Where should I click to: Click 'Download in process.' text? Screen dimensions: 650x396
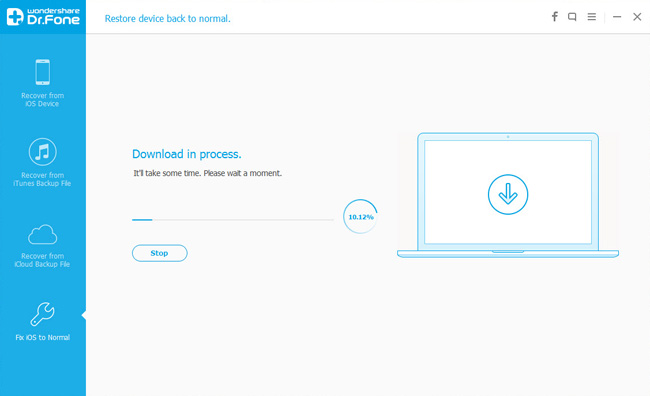tap(187, 154)
